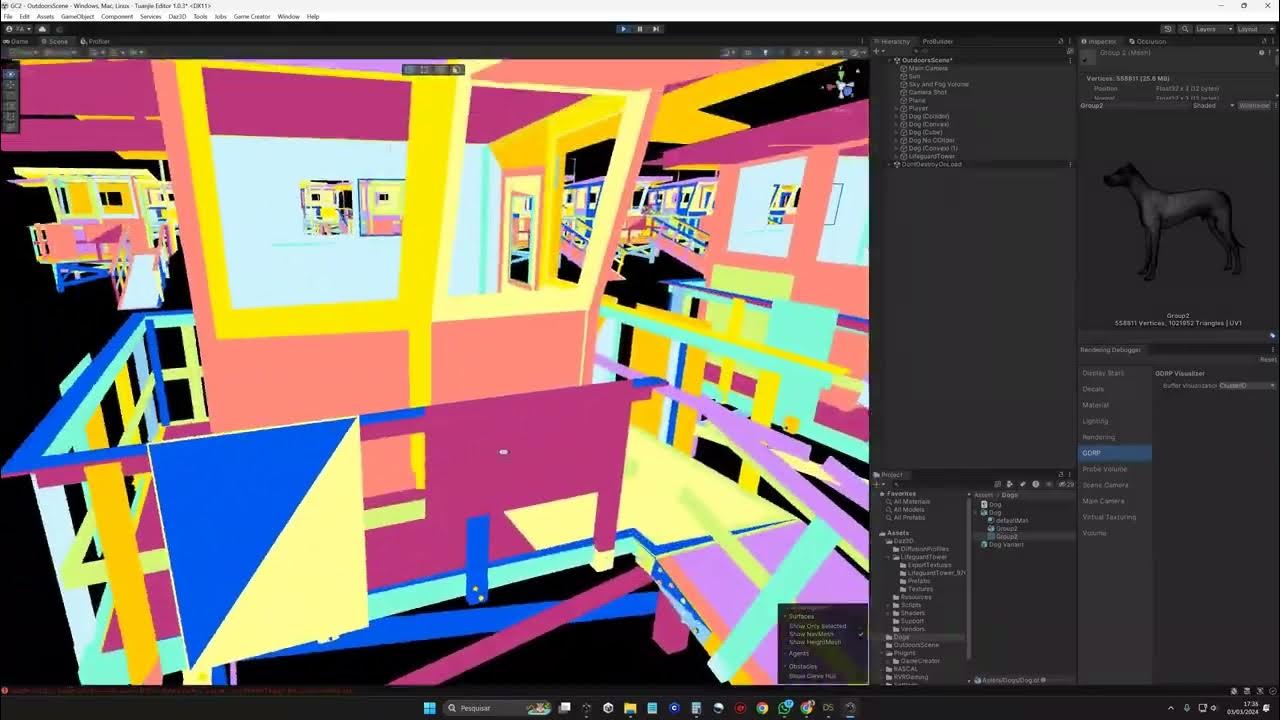Collapse the OutdoorsScene entry in the Hierarchy

tap(889, 60)
